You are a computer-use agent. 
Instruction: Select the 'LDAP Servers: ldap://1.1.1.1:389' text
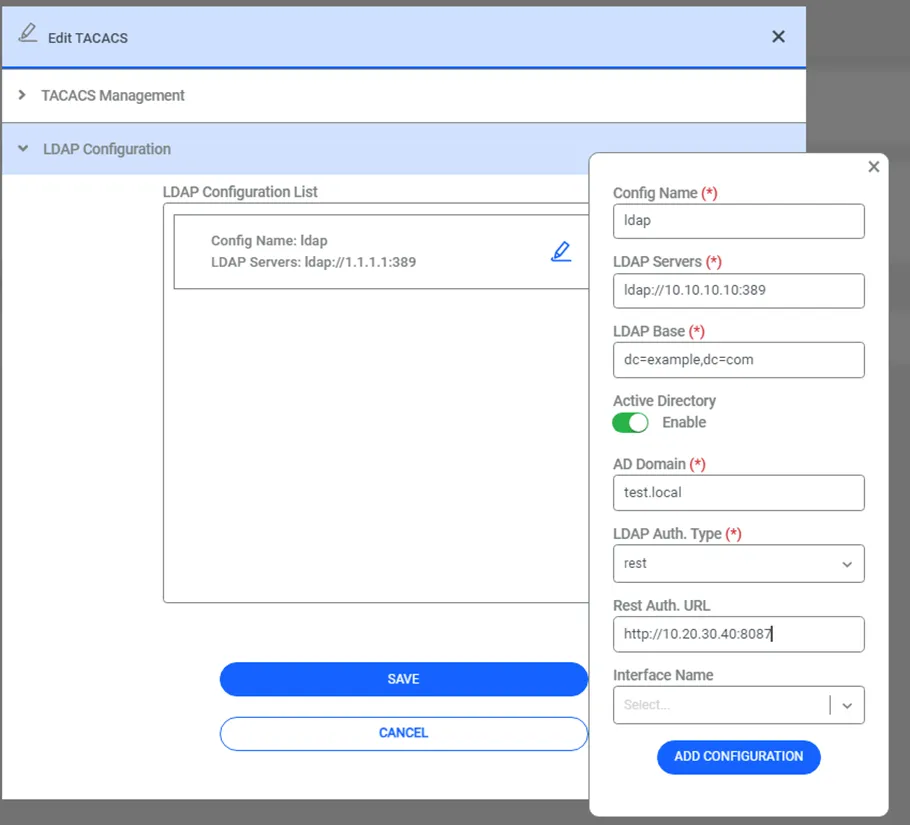(x=313, y=262)
